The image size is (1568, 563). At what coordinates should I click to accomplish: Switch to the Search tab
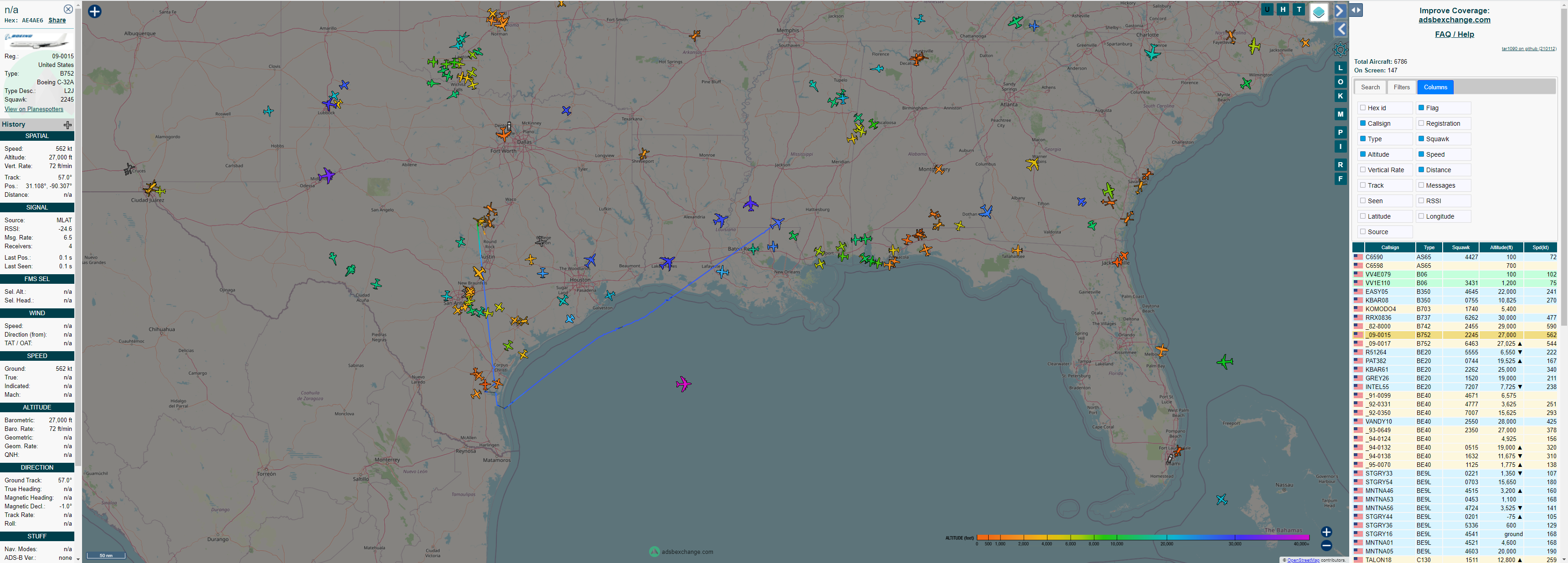[1370, 87]
